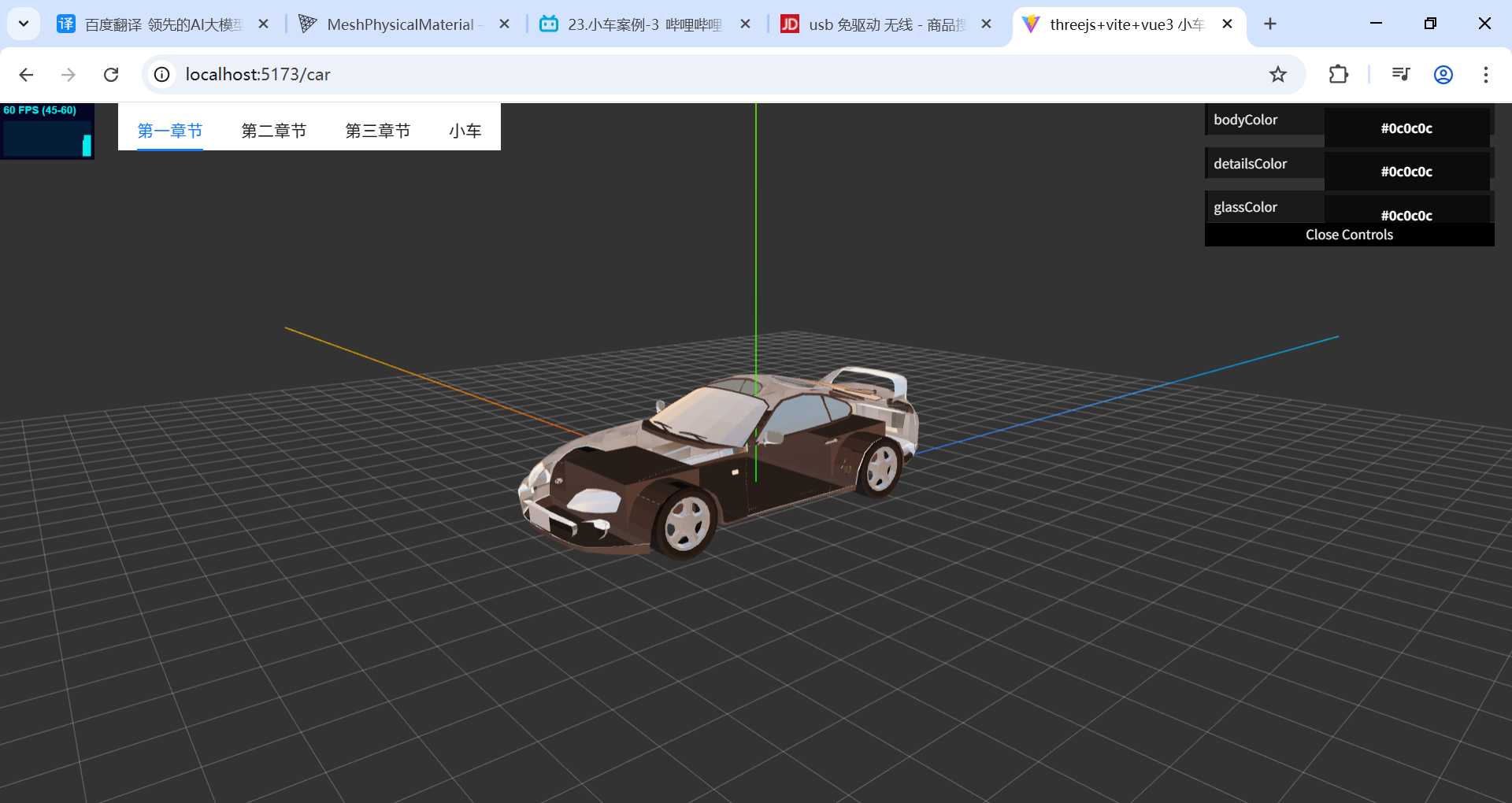This screenshot has width=1512, height=803.
Task: Select the 小车 menu item
Action: 465,131
